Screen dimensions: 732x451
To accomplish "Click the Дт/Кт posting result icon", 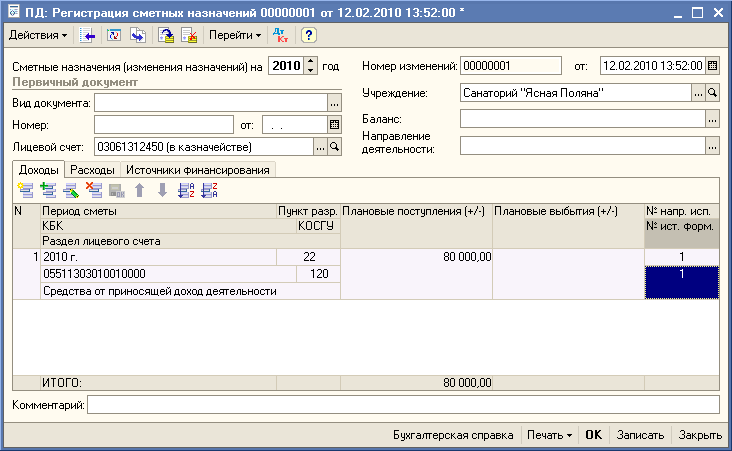I will pos(281,35).
